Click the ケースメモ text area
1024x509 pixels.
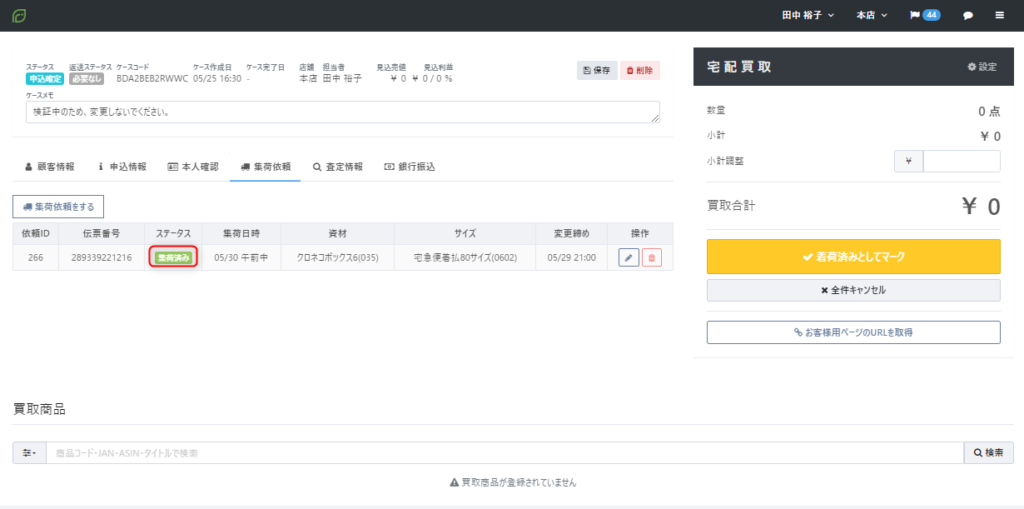pos(343,112)
